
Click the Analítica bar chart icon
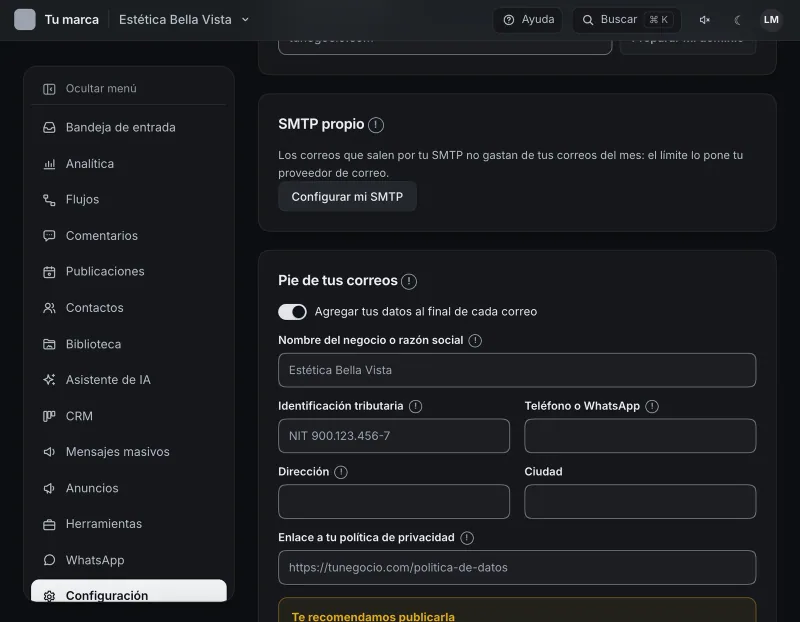tap(49, 164)
